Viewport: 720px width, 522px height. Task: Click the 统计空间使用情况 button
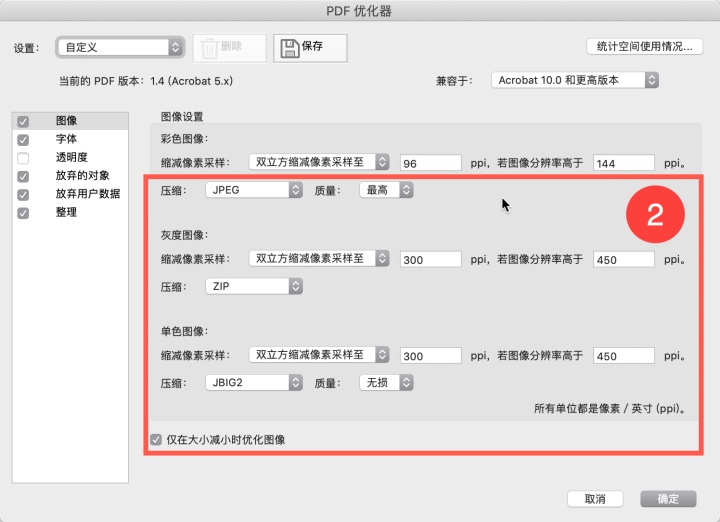point(644,46)
